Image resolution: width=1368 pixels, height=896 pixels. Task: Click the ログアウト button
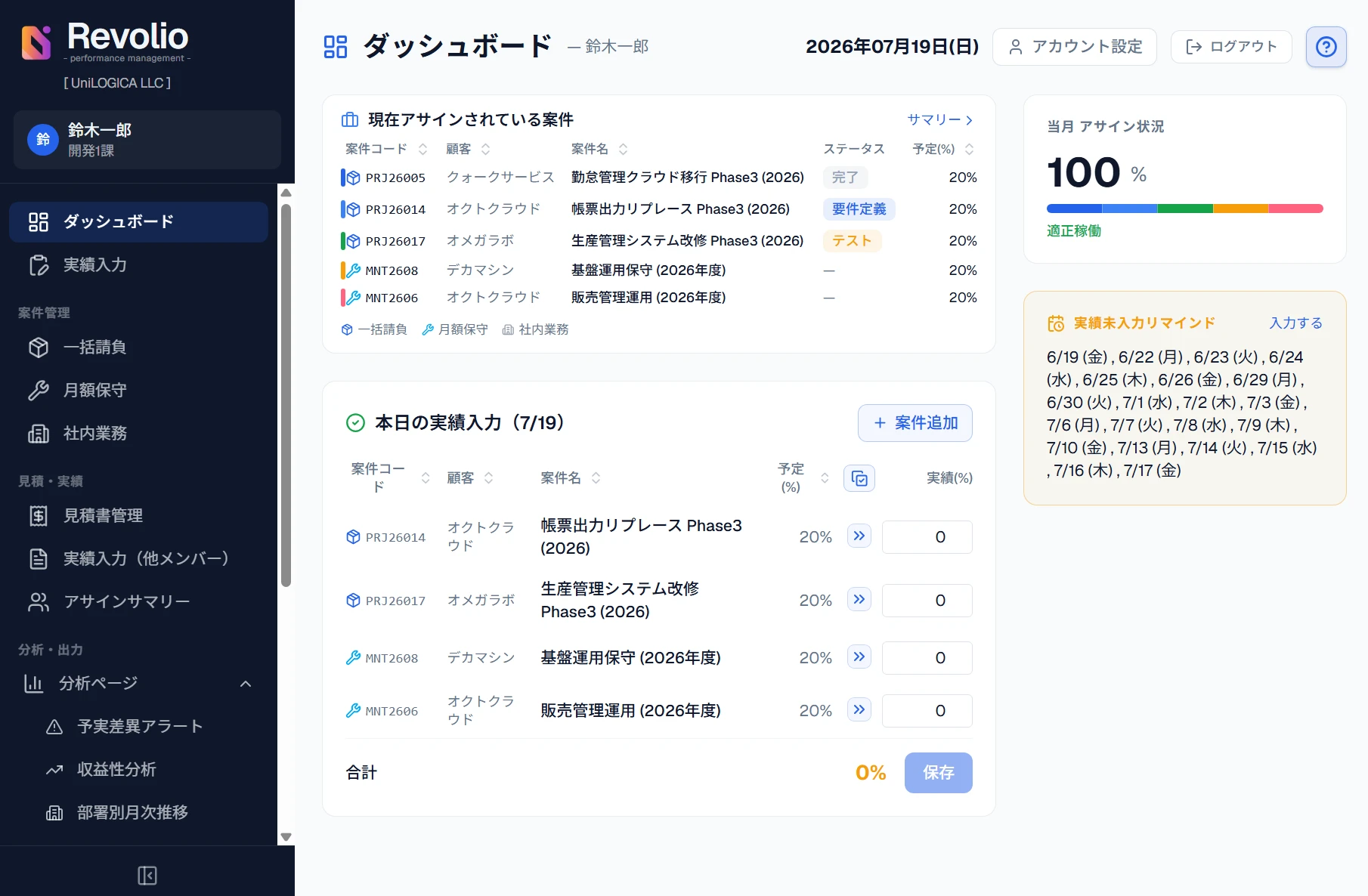coord(1231,47)
